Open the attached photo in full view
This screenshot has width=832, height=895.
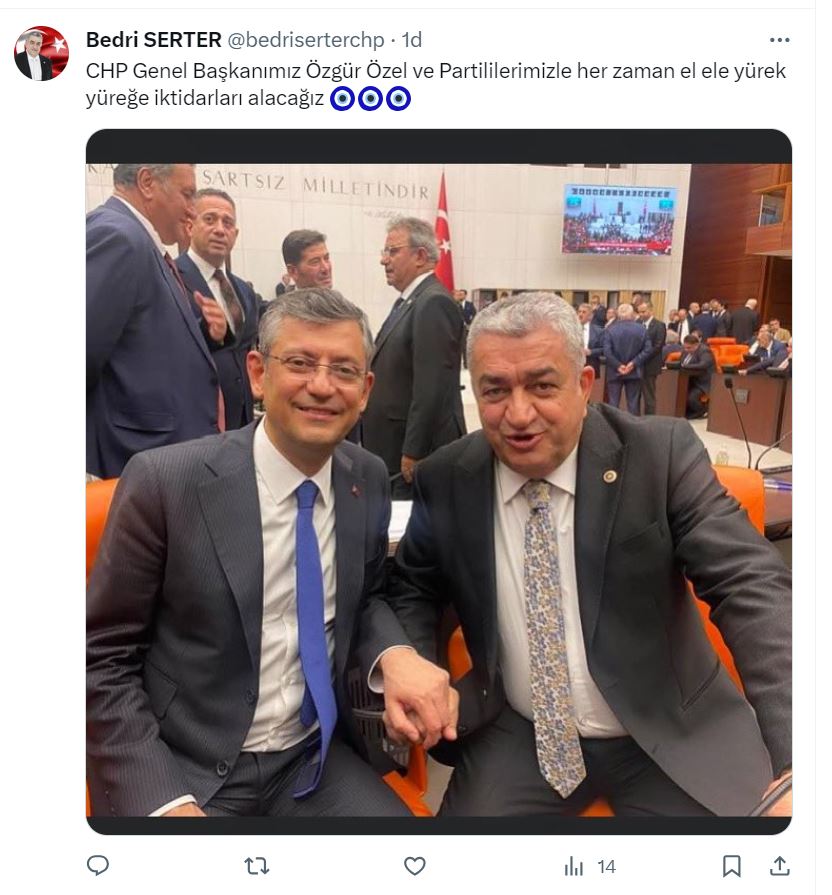point(439,481)
